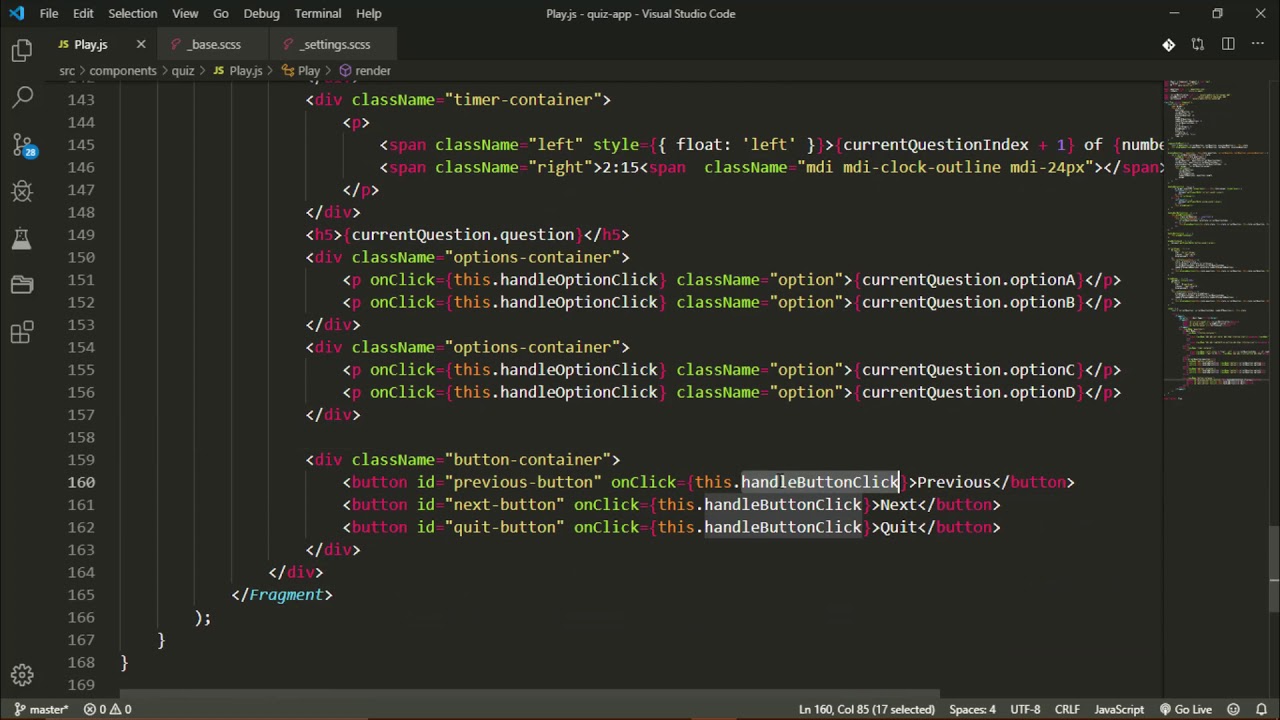The width and height of the screenshot is (1280, 720).
Task: Open the File menu
Action: pyautogui.click(x=49, y=13)
